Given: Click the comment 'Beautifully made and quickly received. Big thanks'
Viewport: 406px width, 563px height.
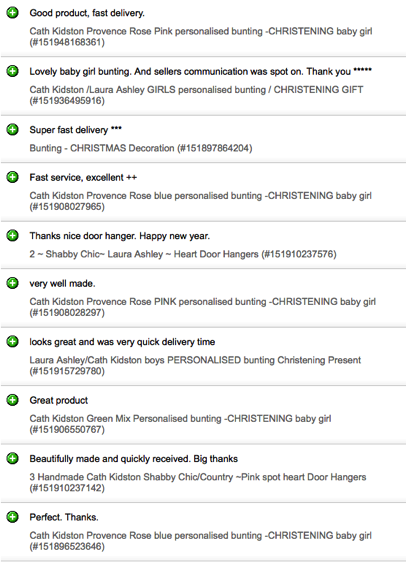Looking at the screenshot, I should (x=134, y=459).
